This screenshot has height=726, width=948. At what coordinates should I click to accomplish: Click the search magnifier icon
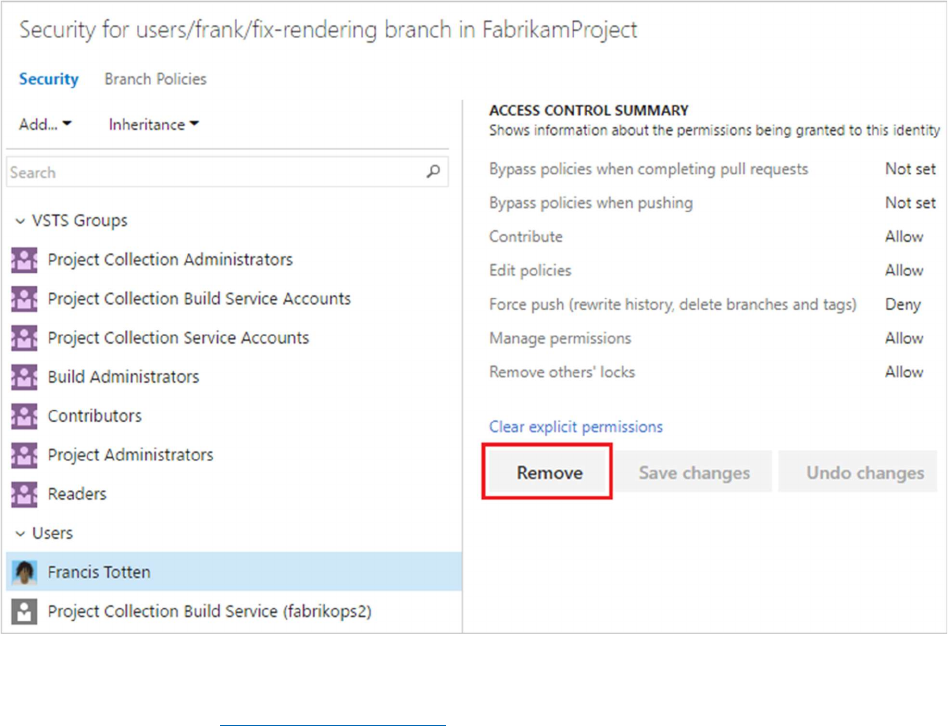[x=433, y=172]
